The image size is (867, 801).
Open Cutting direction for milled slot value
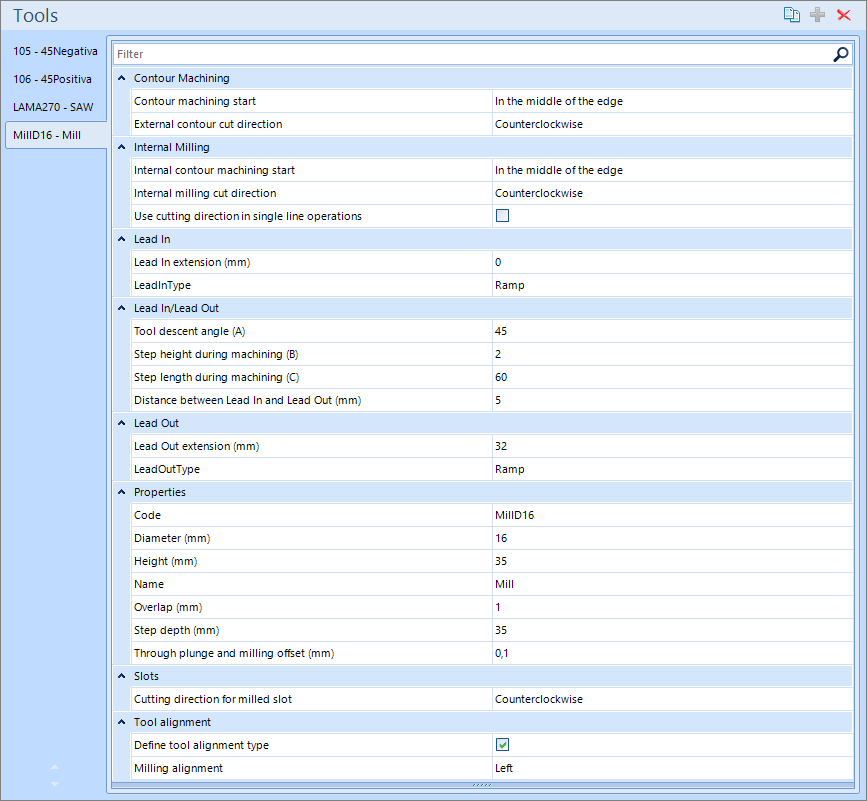[672, 699]
